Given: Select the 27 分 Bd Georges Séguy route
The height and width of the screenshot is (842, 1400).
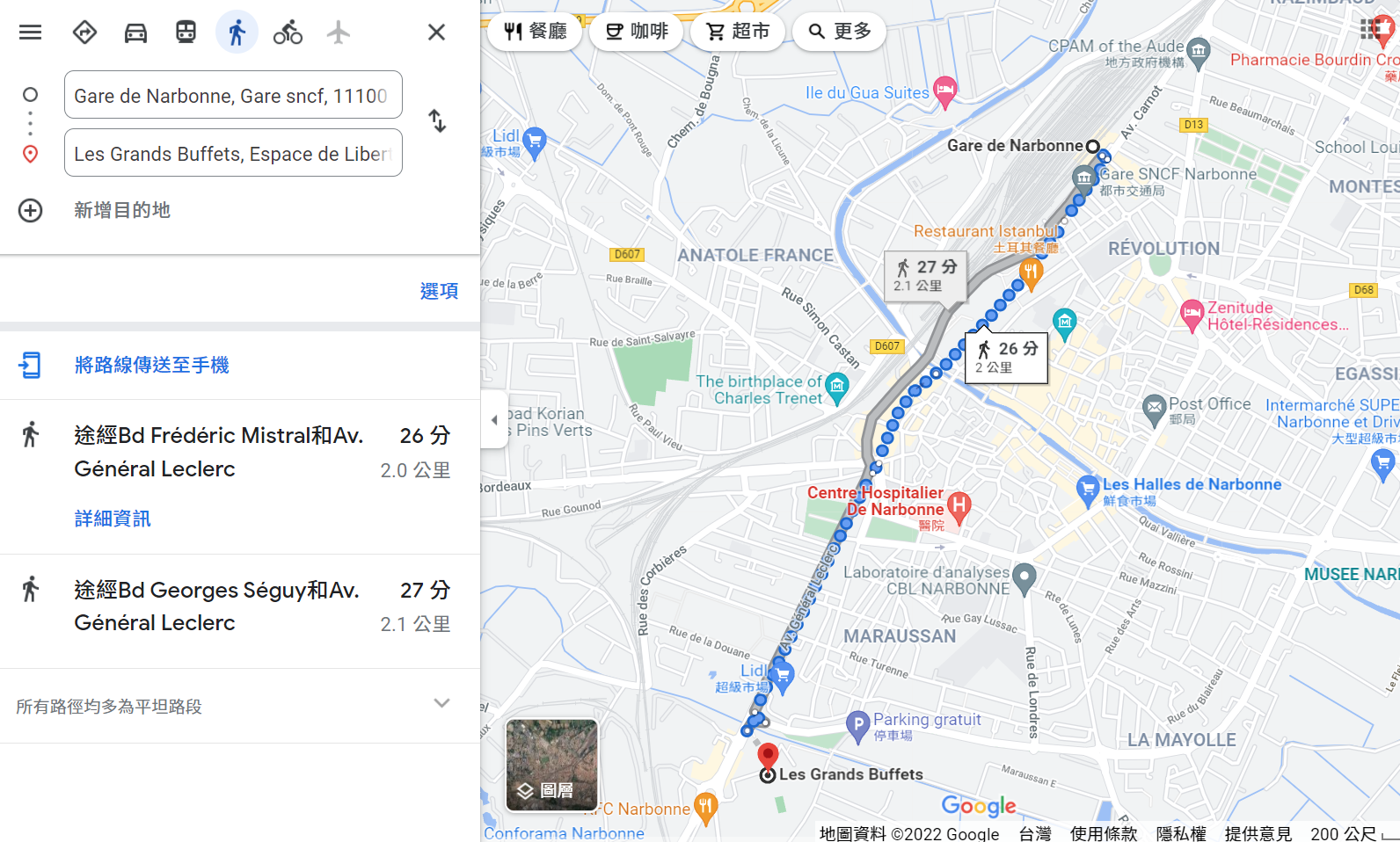Looking at the screenshot, I should tap(240, 606).
